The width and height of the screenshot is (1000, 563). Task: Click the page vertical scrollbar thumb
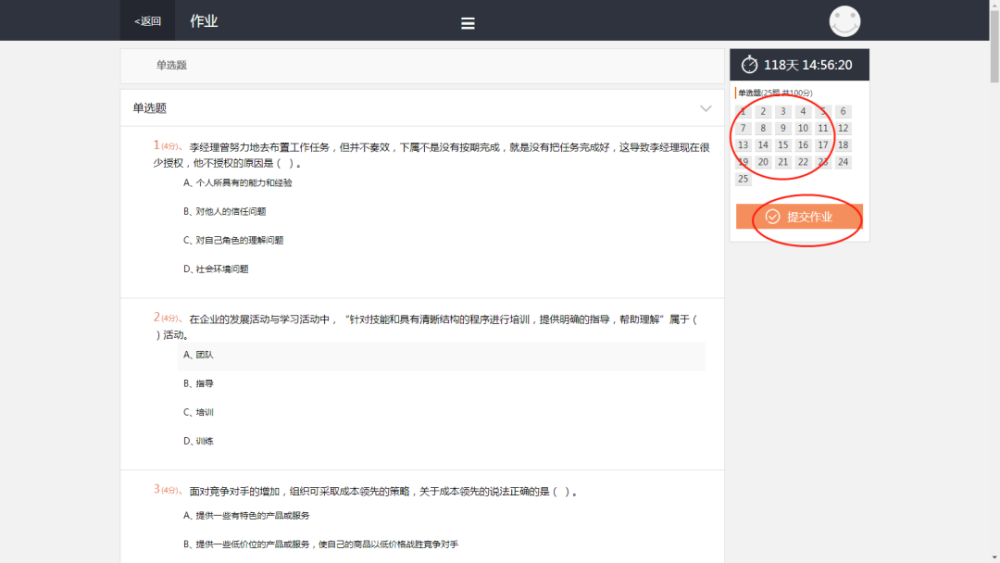point(994,42)
